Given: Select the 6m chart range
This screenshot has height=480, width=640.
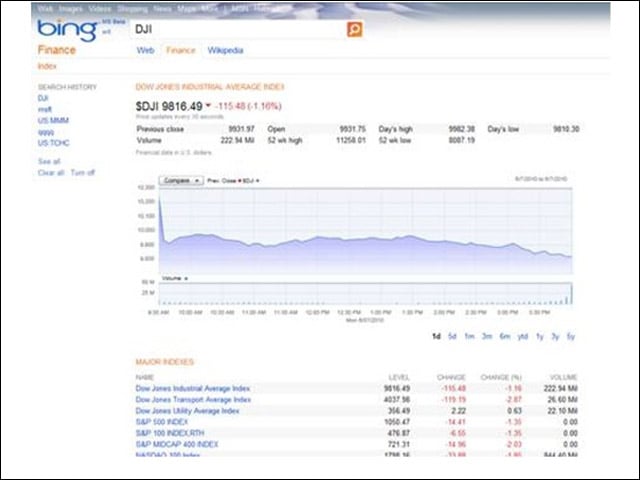Looking at the screenshot, I should pos(505,336).
